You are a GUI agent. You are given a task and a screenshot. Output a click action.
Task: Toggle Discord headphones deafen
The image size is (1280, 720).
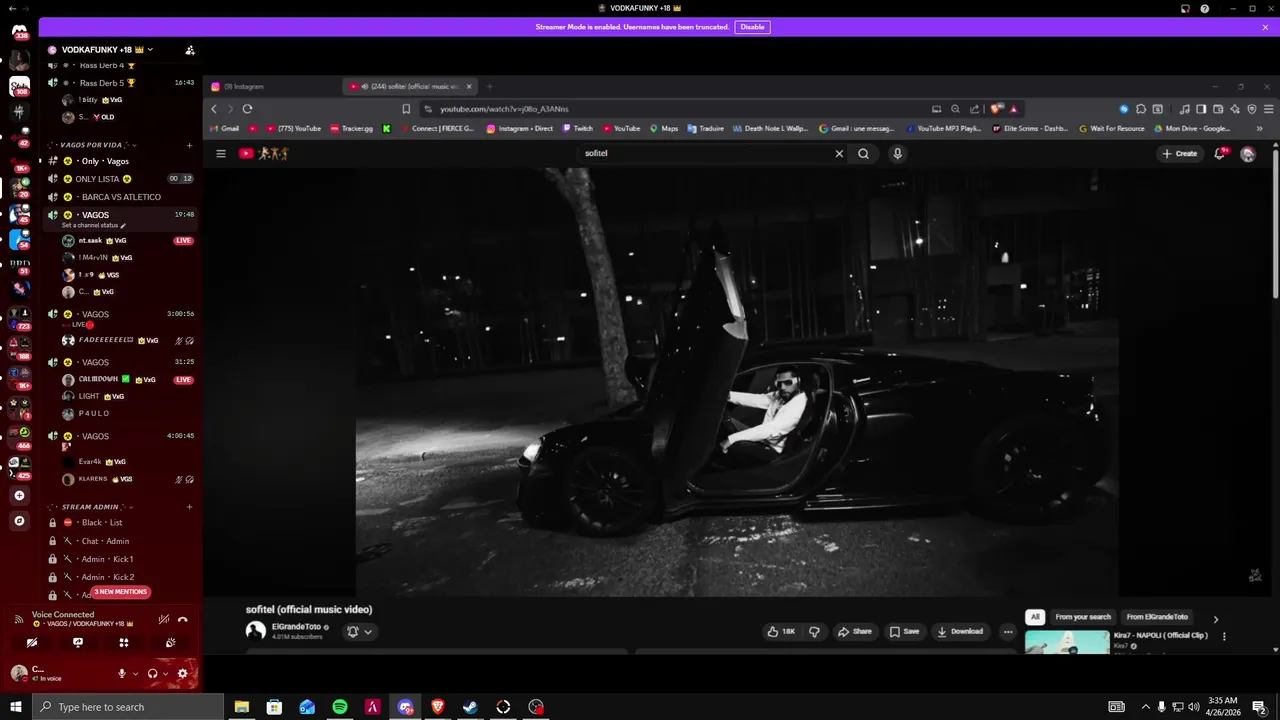click(152, 674)
